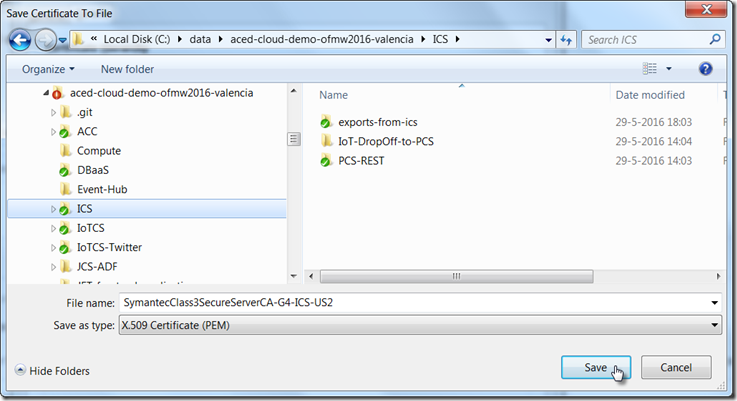Open the Help icon
737x401 pixels.
(x=705, y=69)
